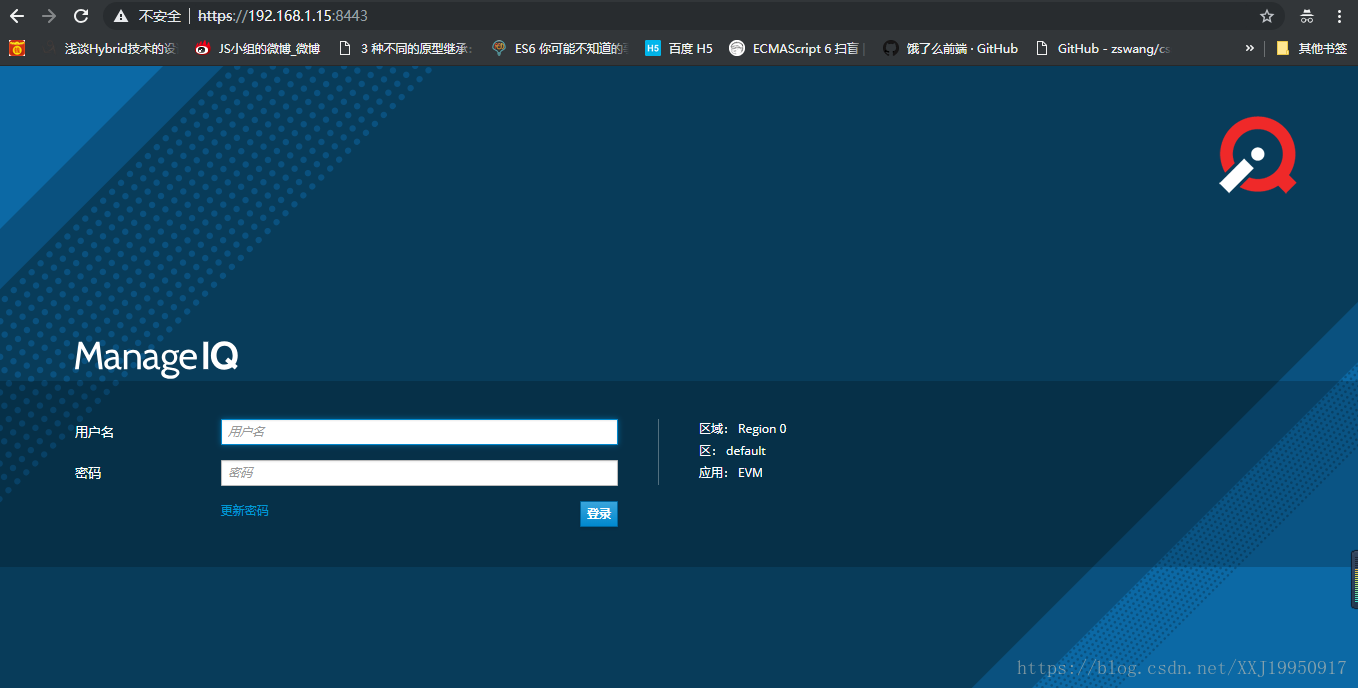
Task: Open the 3种不同的原型继承 bookmark
Action: [406, 48]
